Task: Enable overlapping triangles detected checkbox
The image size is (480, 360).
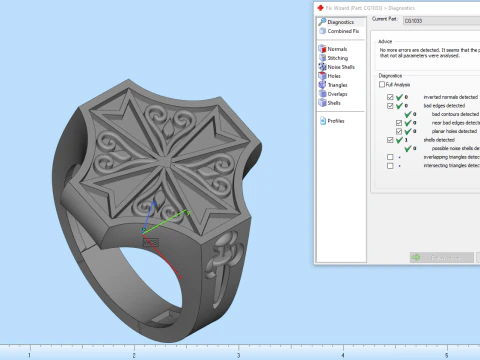Action: (x=390, y=157)
